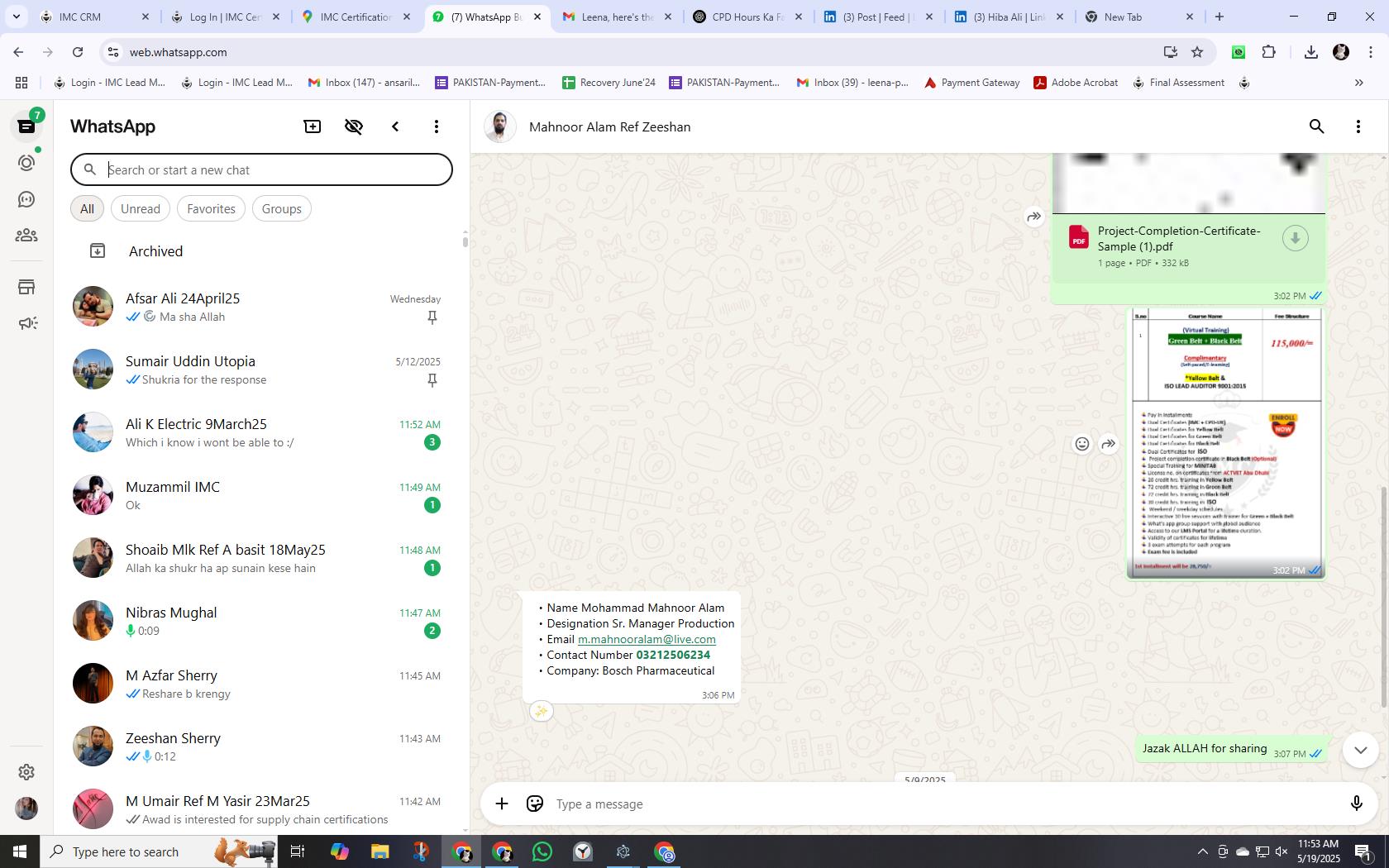Open the Chats icon in WhatsApp sidebar

pos(26,126)
